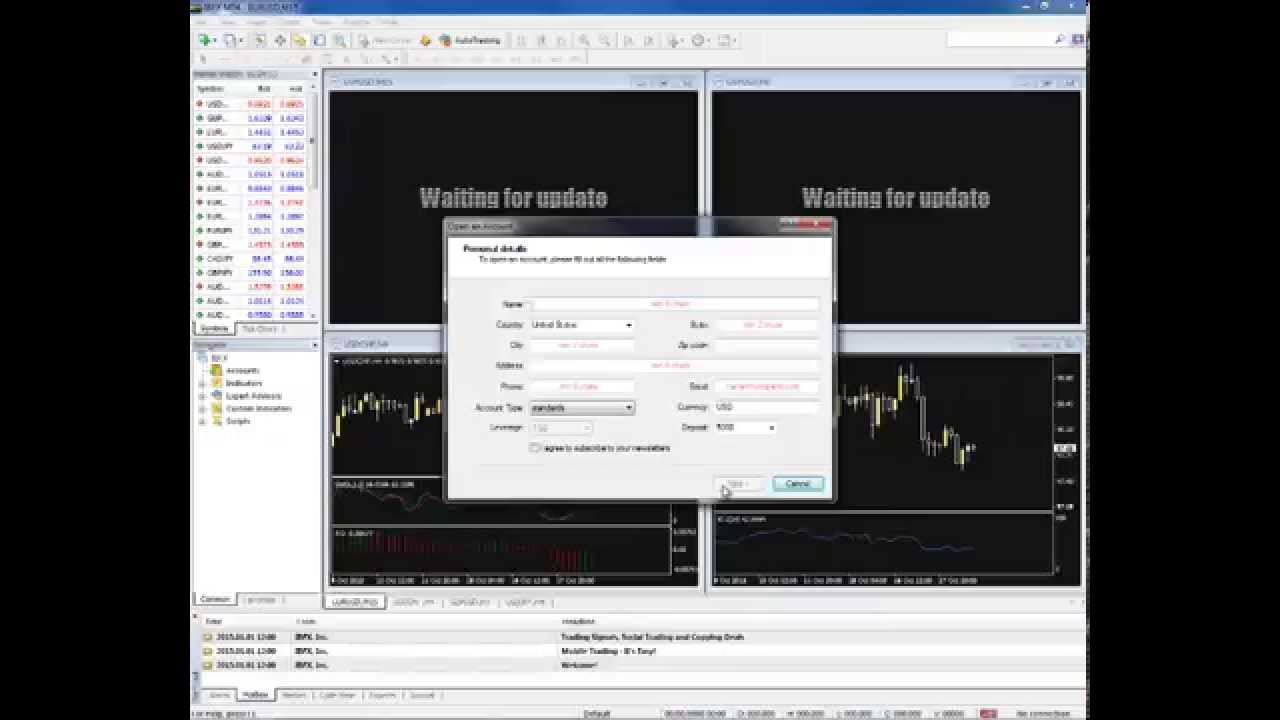Open the Tools menu
1280x720 pixels.
pyautogui.click(x=321, y=22)
